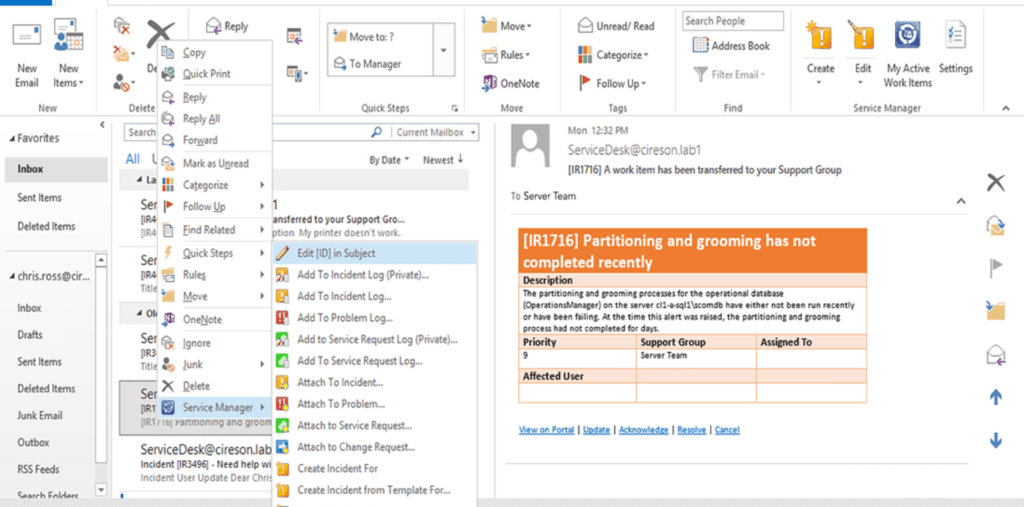Image resolution: width=1024 pixels, height=507 pixels.
Task: Expand Follow Up submenu in context menu
Action: coord(215,206)
